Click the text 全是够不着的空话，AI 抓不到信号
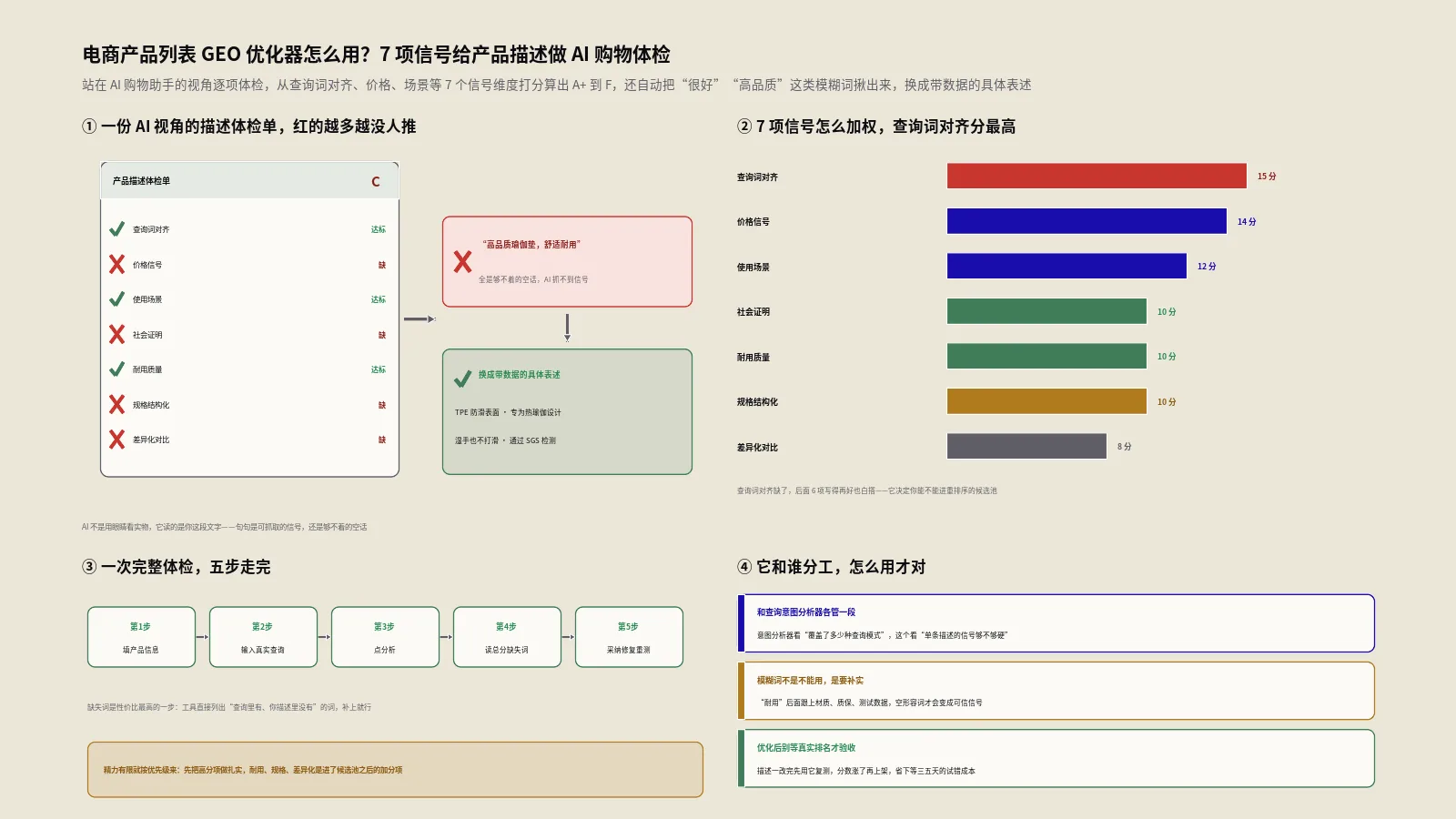This screenshot has width=1456, height=819. [x=533, y=279]
